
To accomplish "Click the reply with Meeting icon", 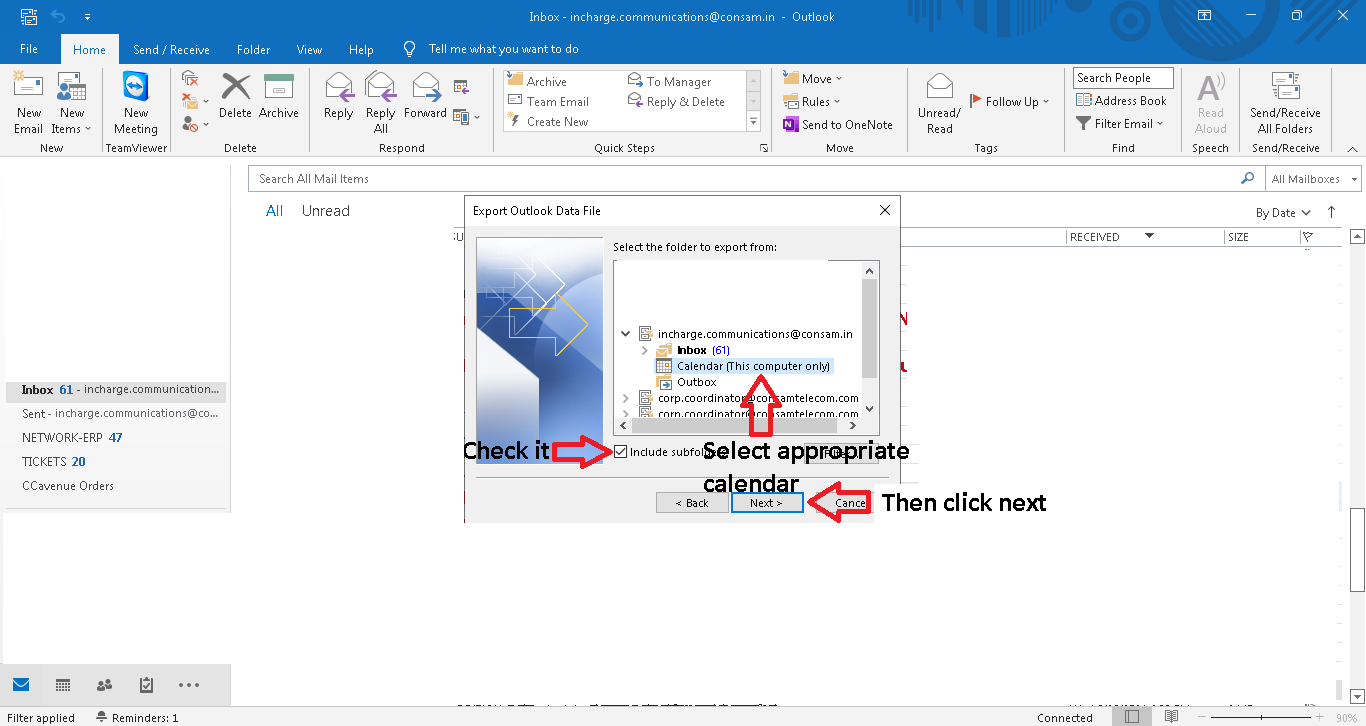I will (461, 86).
